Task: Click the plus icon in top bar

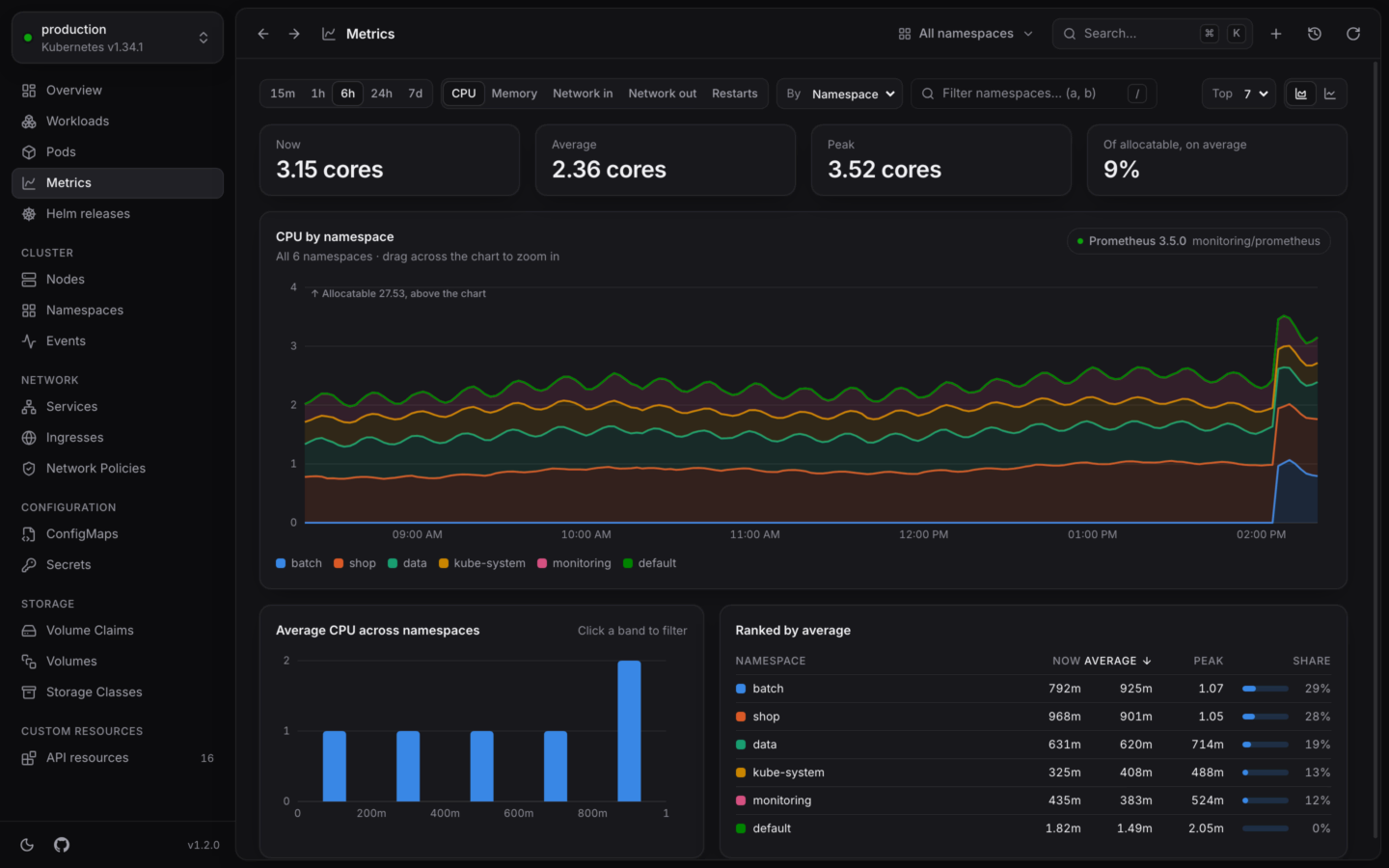Action: point(1276,34)
